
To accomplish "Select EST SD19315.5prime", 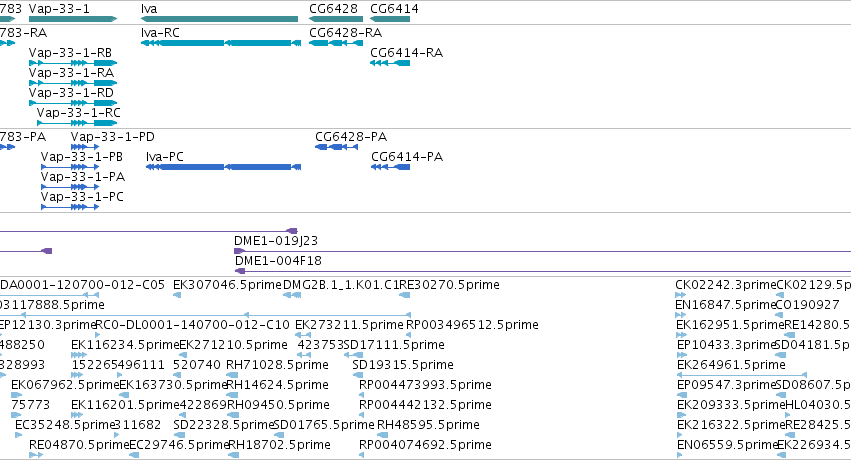I will click(403, 365).
